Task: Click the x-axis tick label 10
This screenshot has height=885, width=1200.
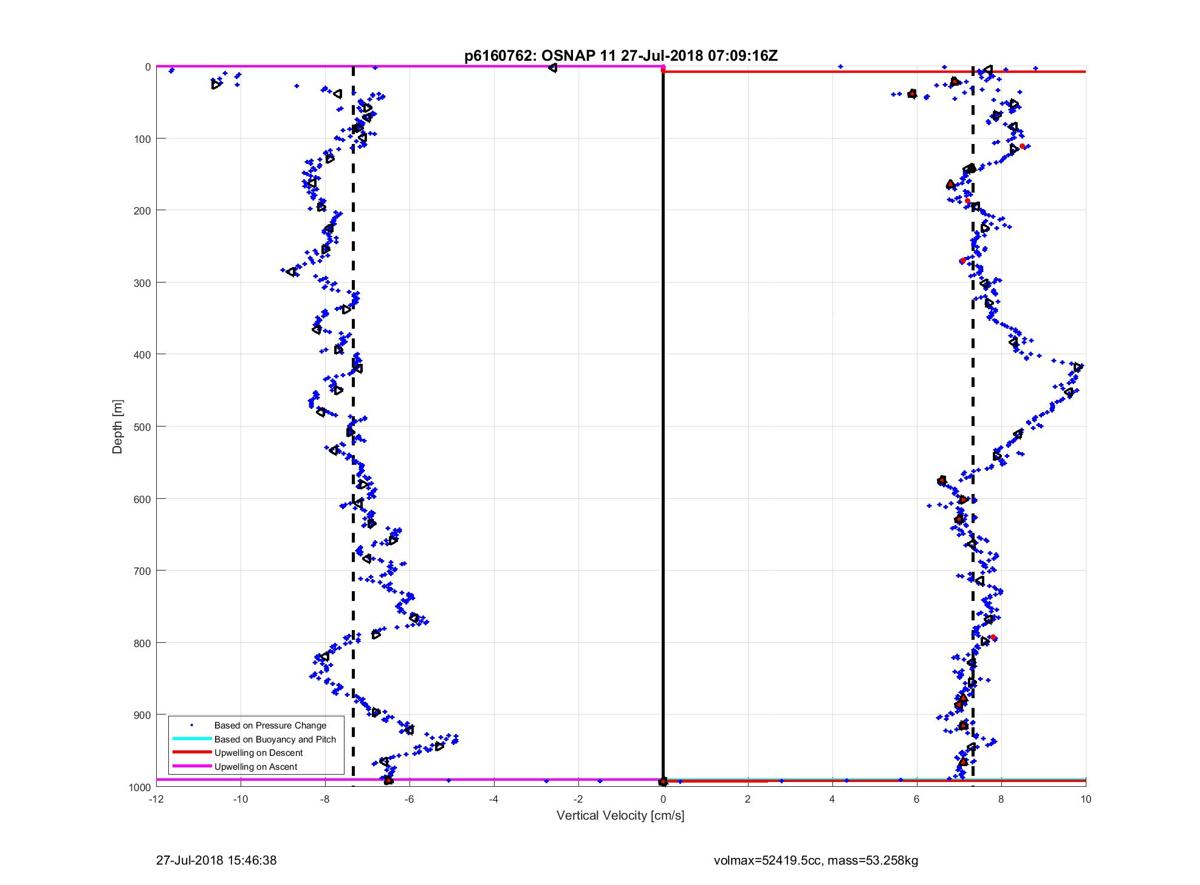Action: coord(1085,798)
